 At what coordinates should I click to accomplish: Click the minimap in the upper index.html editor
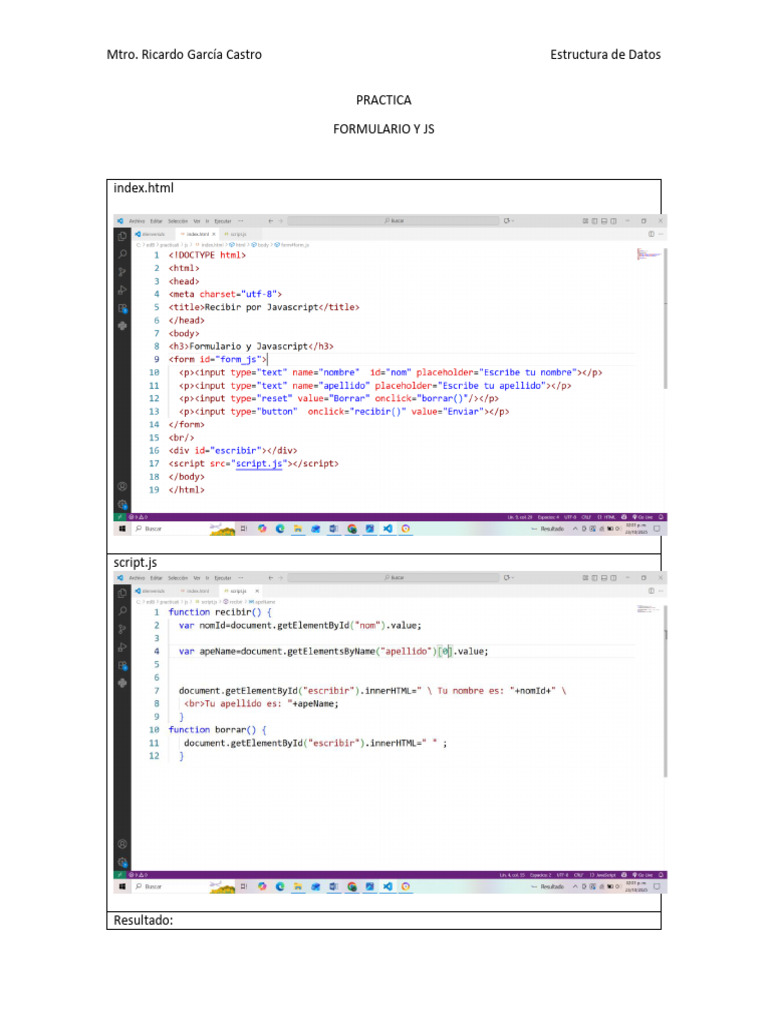[647, 255]
